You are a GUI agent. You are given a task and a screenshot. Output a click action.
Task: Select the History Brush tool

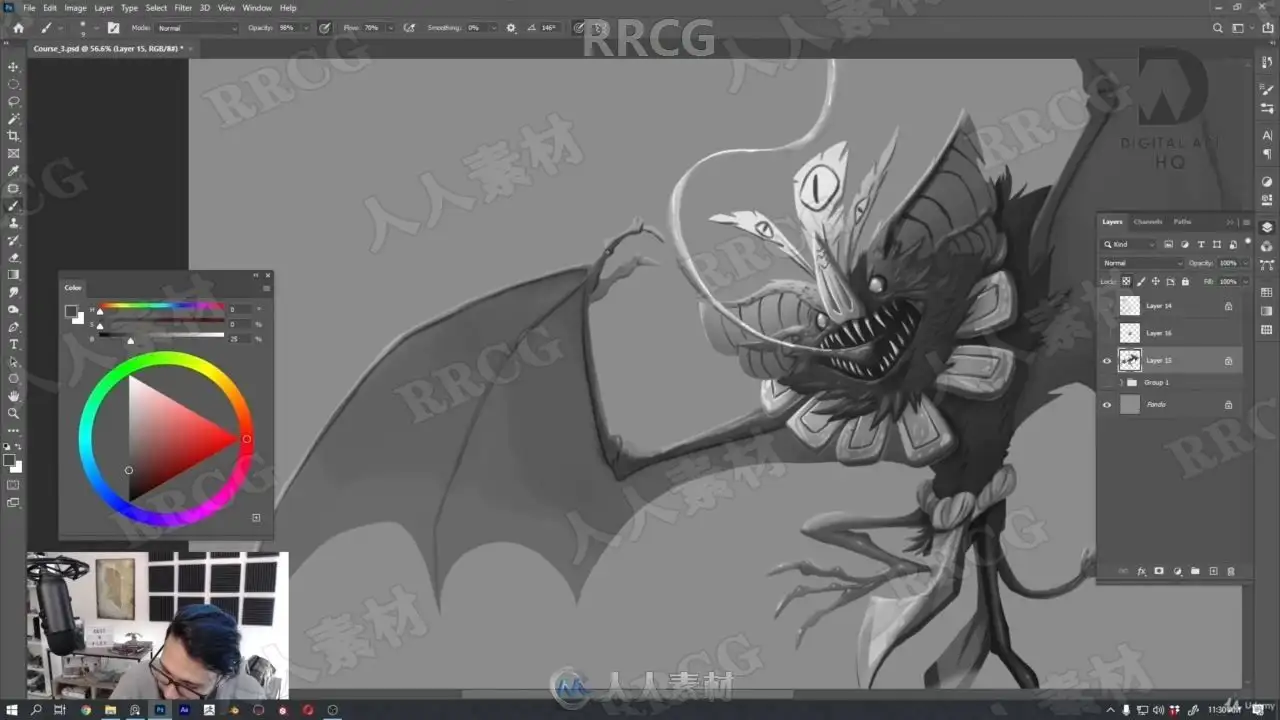[x=13, y=240]
